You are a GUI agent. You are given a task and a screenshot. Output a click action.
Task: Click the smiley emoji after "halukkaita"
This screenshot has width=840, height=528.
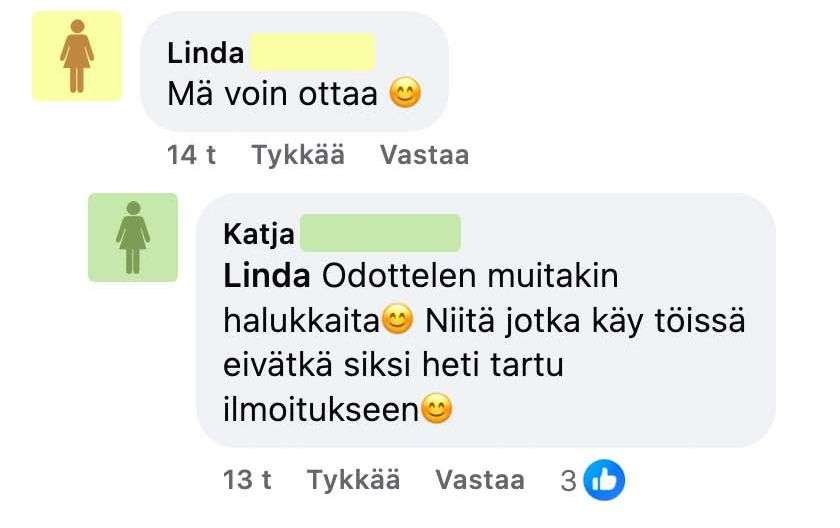click(x=398, y=321)
